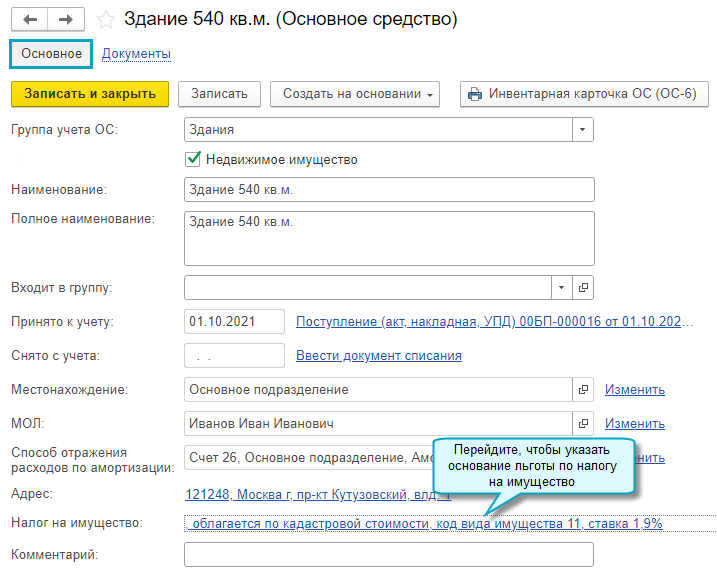Open the property tax settings link
The image size is (717, 574).
pyautogui.click(x=425, y=524)
